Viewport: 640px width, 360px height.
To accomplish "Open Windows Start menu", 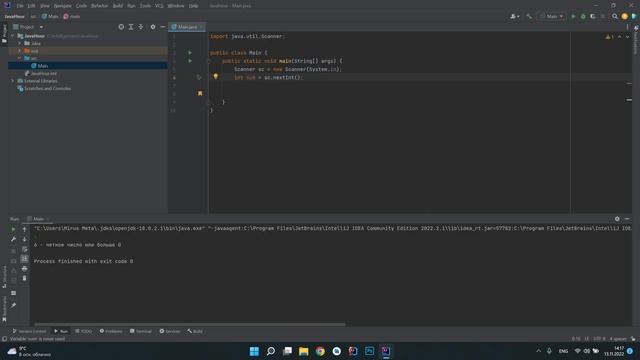I will [x=254, y=351].
